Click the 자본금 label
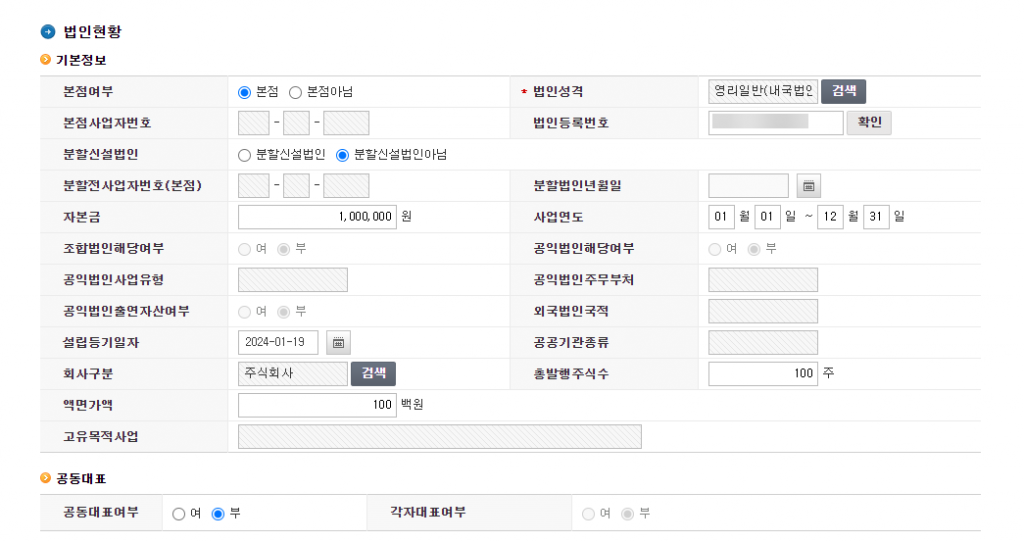The width and height of the screenshot is (1024, 542). coord(82,217)
